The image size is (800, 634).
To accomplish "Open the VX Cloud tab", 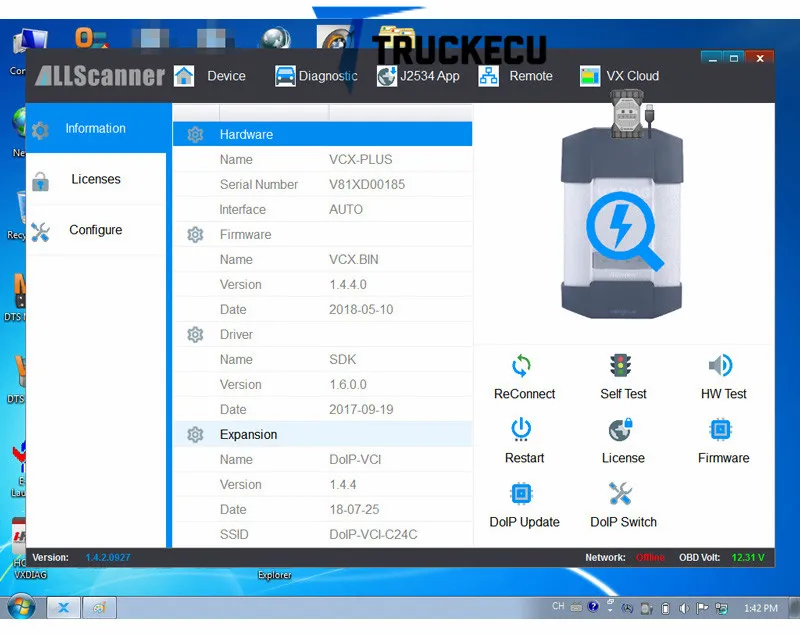I will (x=632, y=76).
